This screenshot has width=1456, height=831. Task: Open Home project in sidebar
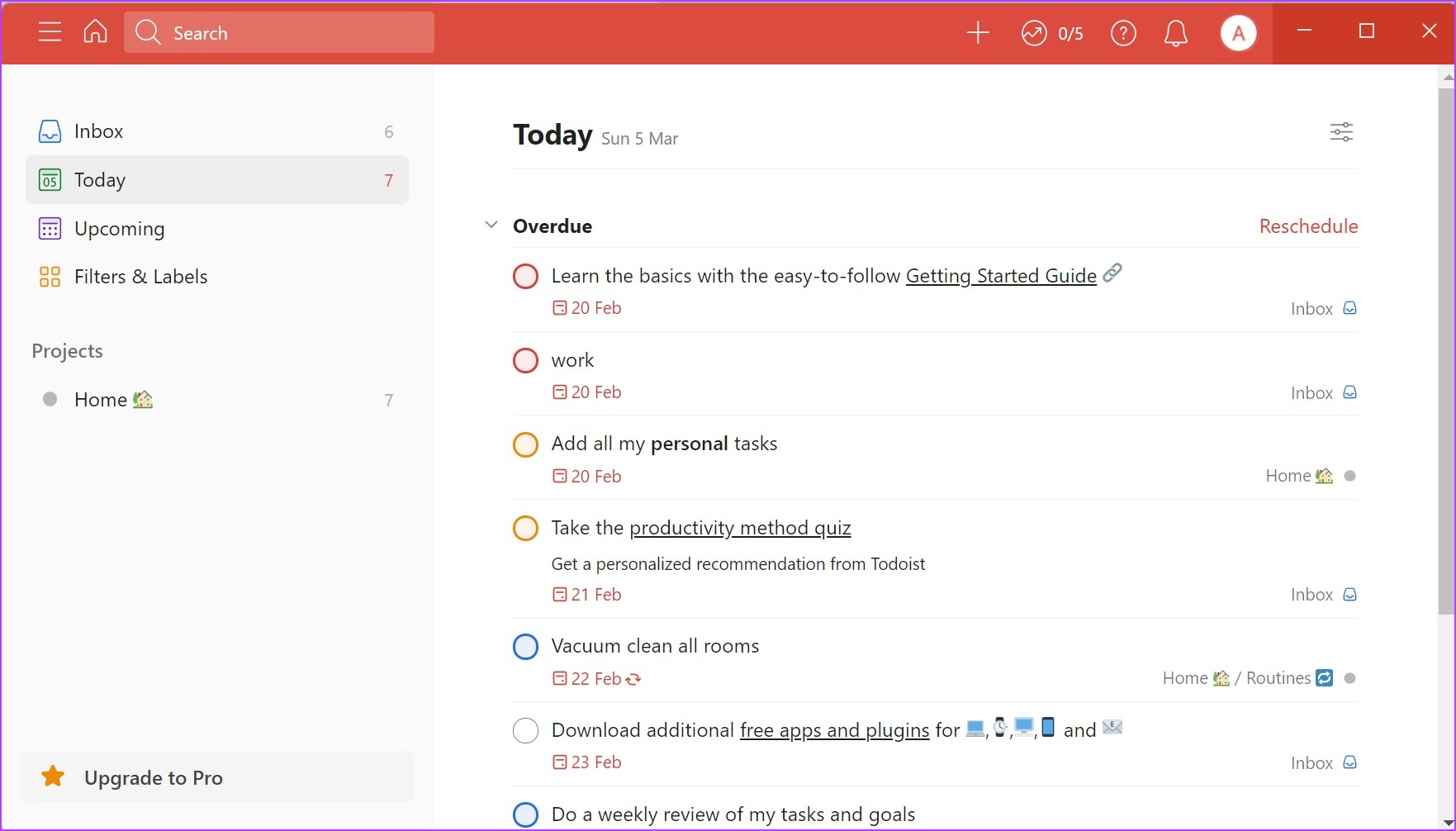tap(217, 400)
